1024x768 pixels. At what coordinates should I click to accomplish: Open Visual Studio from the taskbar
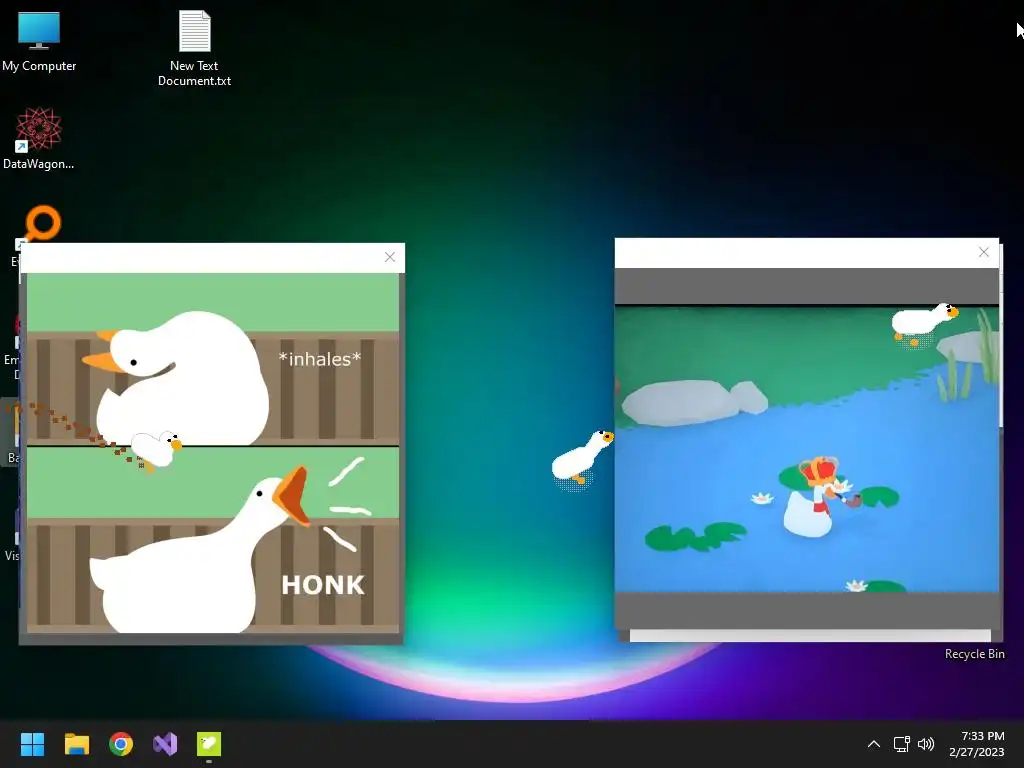(165, 744)
